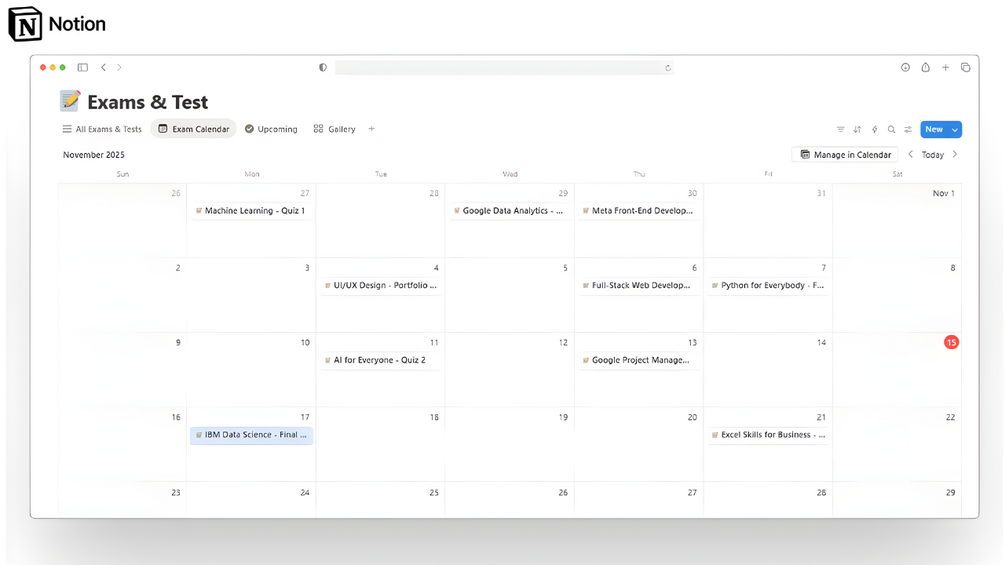Click the browser share icon

point(926,67)
